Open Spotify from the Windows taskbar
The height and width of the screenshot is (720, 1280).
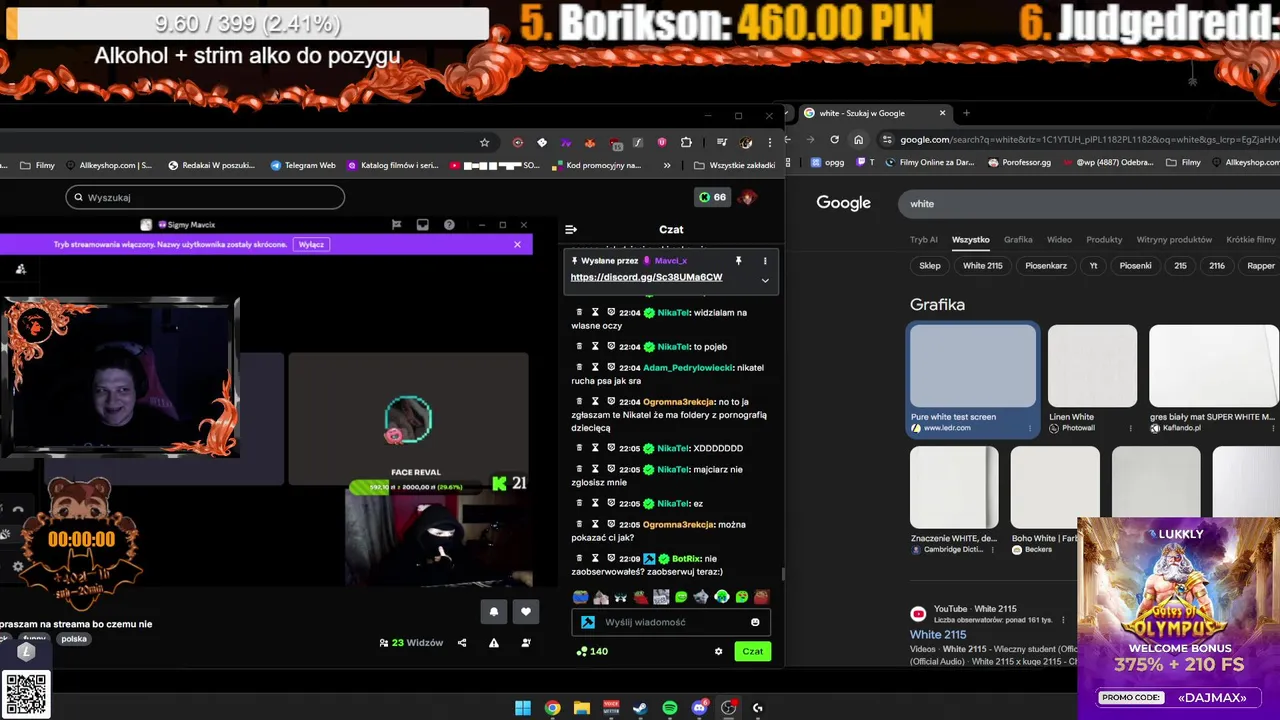(x=670, y=708)
